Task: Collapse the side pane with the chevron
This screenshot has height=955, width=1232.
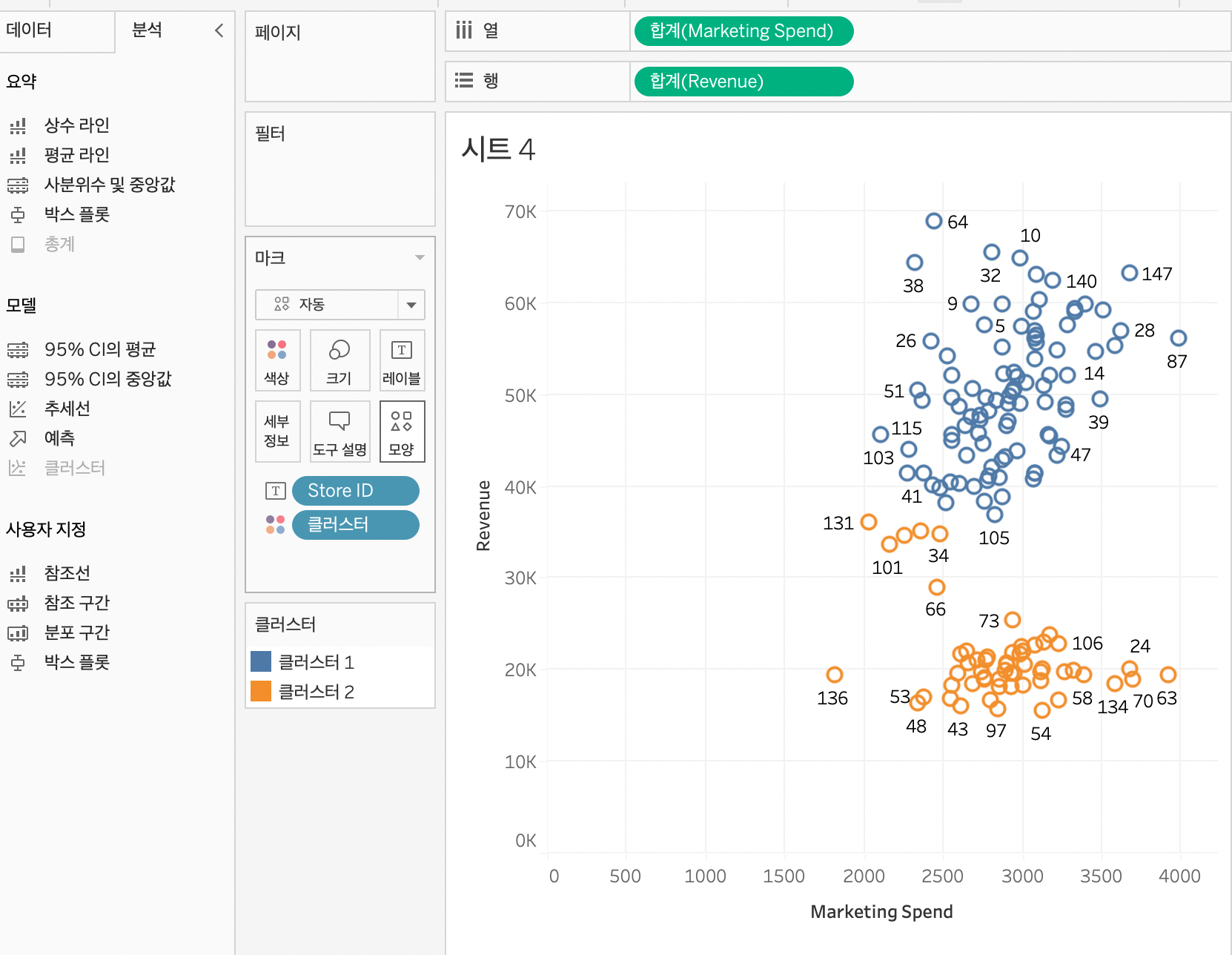Action: point(219,30)
